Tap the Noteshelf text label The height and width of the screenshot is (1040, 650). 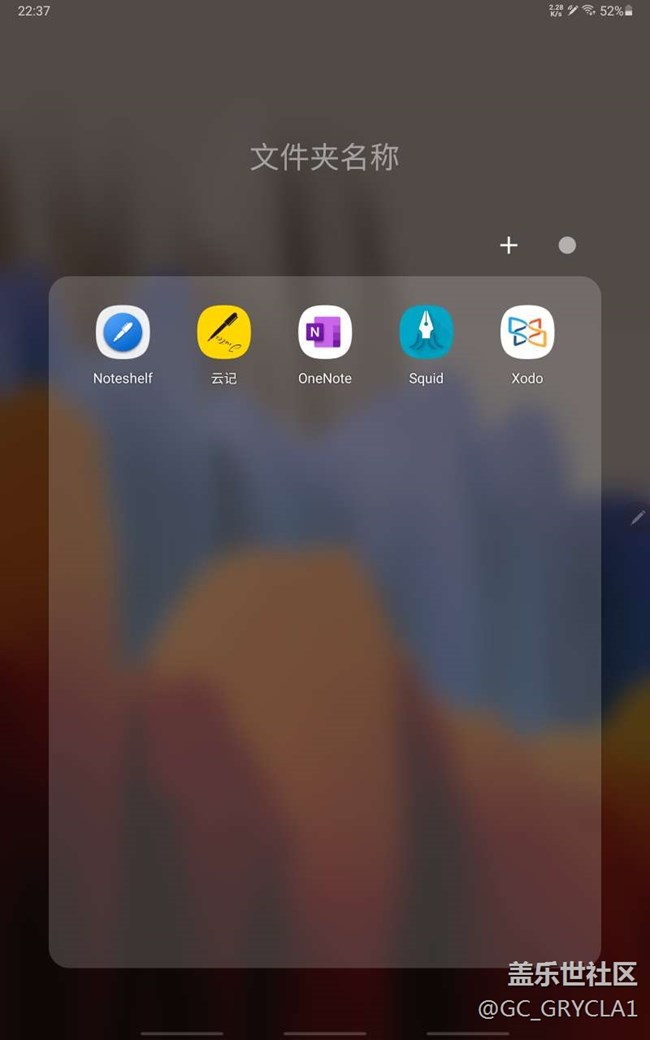point(123,379)
